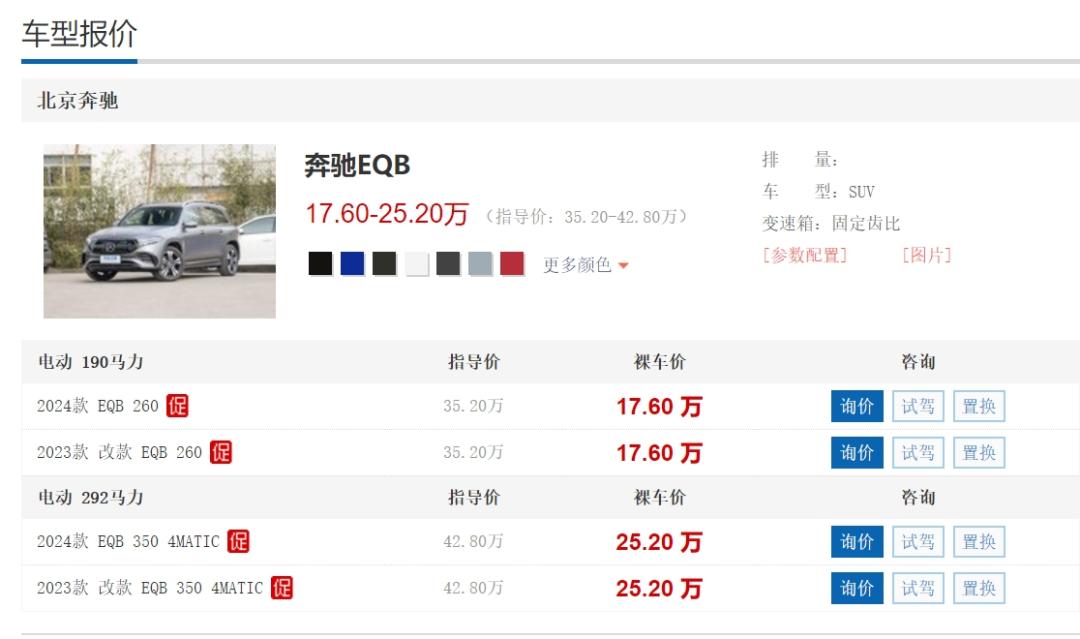The height and width of the screenshot is (639, 1080).
Task: Pick the dark green-black color swatch
Action: tap(384, 264)
